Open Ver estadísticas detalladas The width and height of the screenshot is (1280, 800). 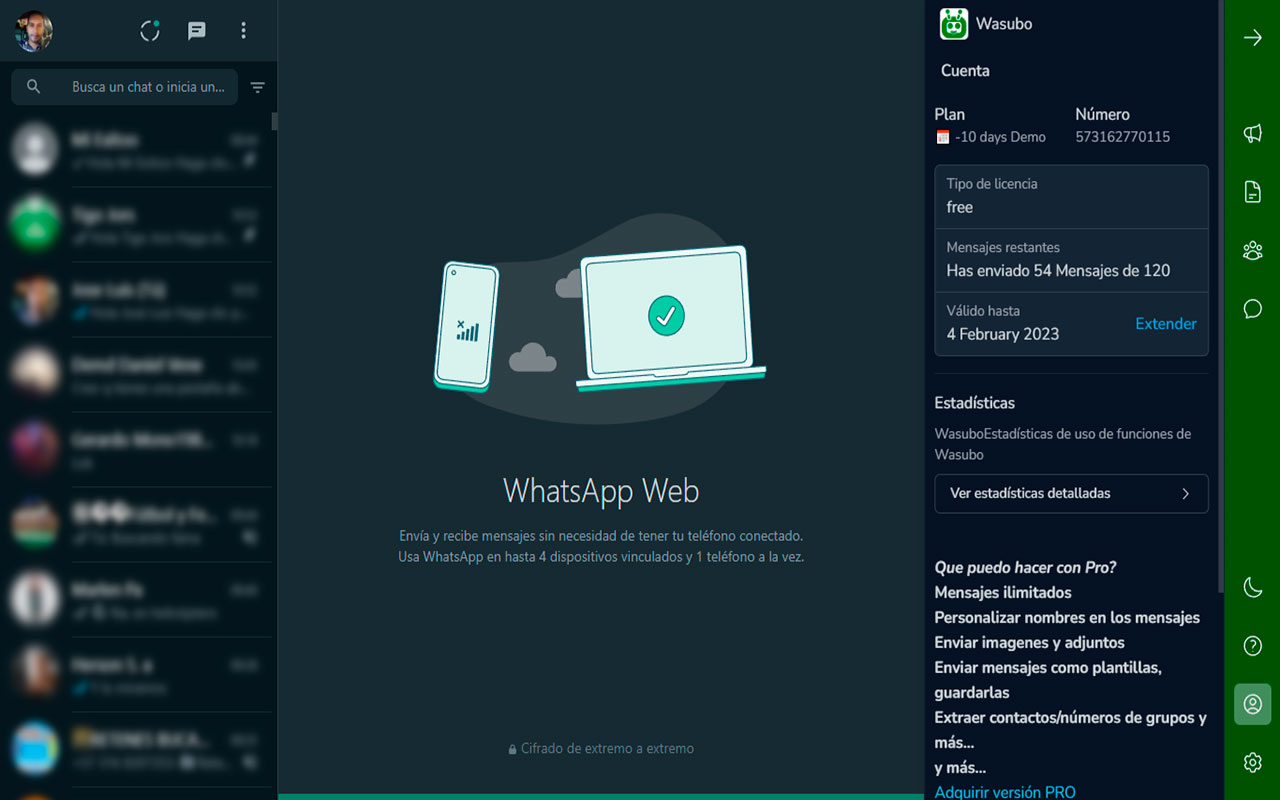(x=1071, y=493)
